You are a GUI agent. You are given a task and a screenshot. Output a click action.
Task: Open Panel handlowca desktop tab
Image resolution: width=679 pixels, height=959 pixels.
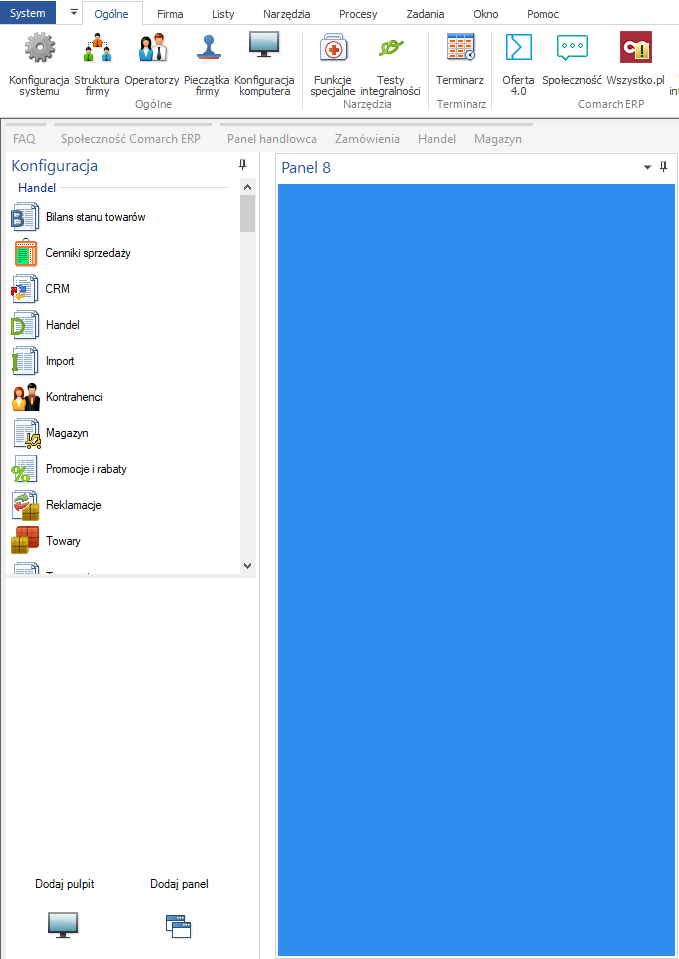coord(272,139)
